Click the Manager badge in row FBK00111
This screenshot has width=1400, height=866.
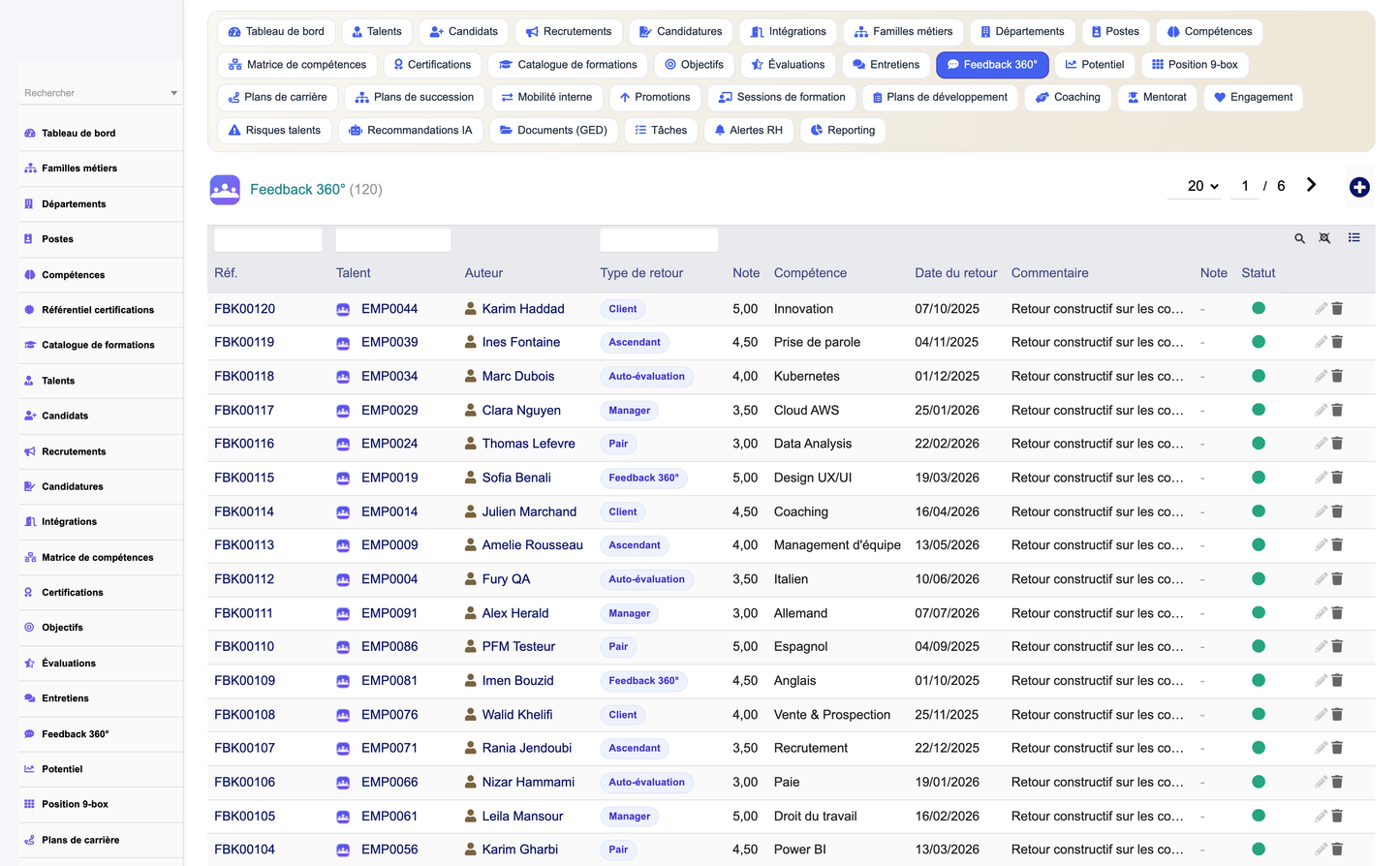point(630,613)
